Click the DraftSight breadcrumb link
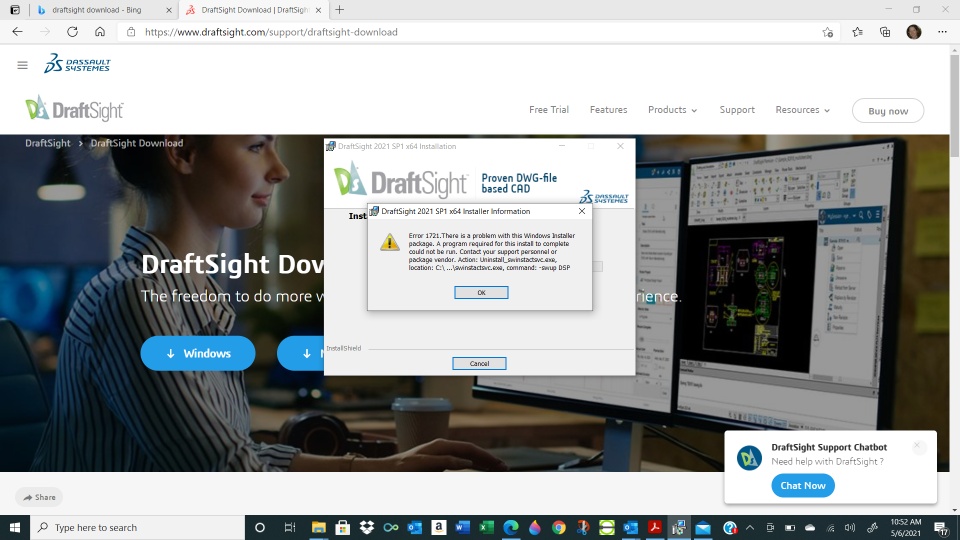The image size is (960, 540). click(x=48, y=143)
